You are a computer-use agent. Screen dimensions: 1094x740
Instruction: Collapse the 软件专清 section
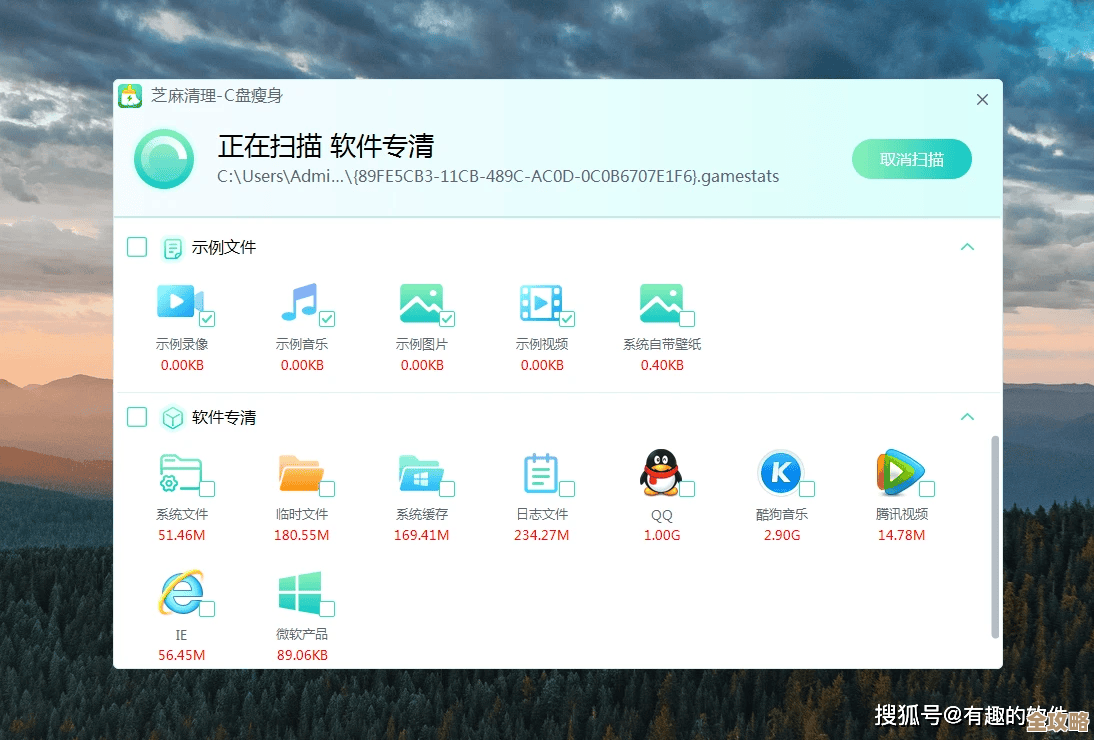(x=967, y=417)
